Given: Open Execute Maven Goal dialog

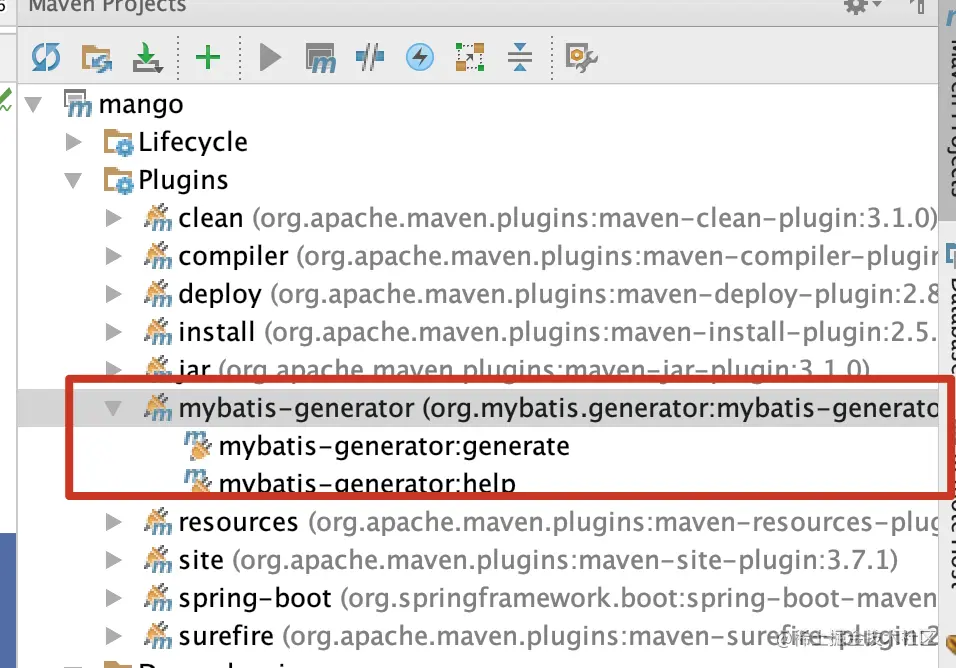Looking at the screenshot, I should pyautogui.click(x=320, y=57).
